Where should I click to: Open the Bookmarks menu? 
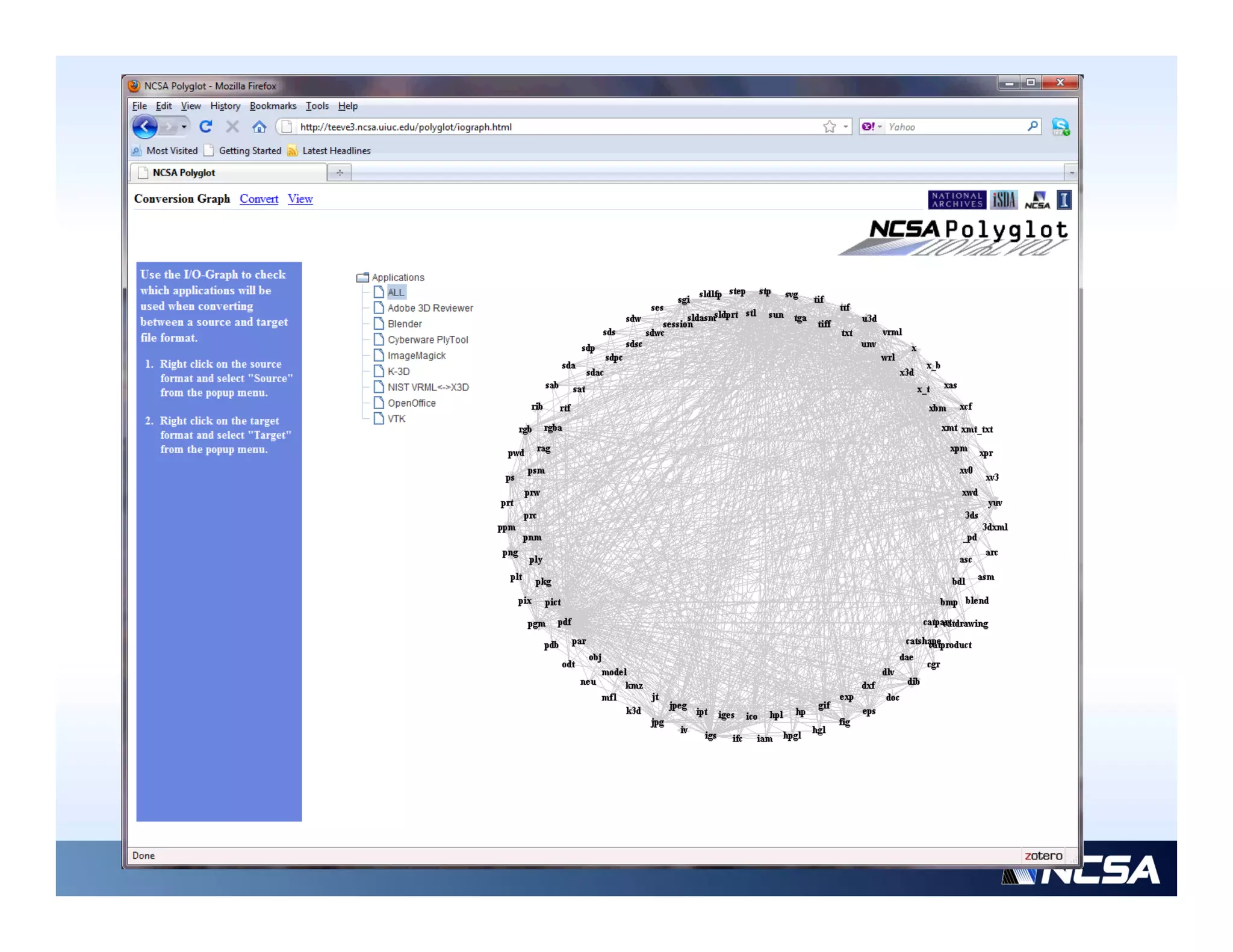click(x=273, y=106)
